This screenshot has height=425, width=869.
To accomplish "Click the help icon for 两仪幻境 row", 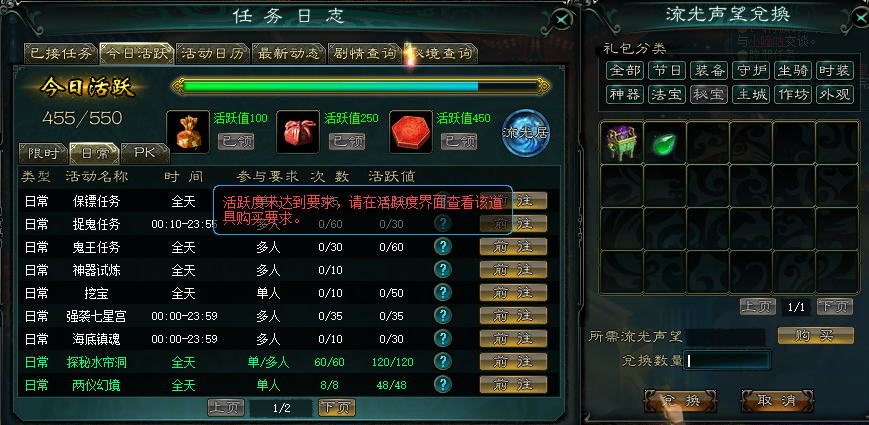I will pyautogui.click(x=442, y=384).
